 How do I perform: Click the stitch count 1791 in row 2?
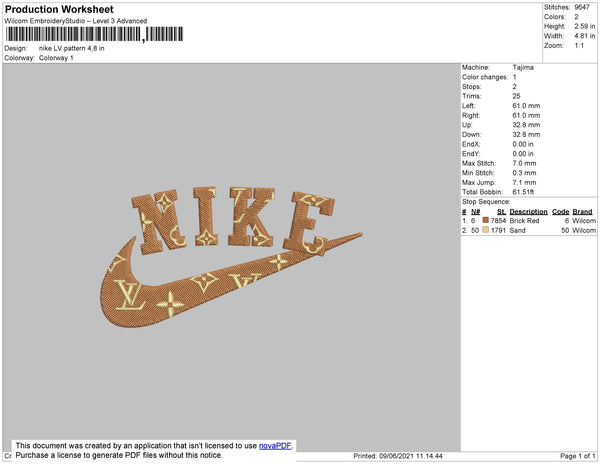coord(498,230)
